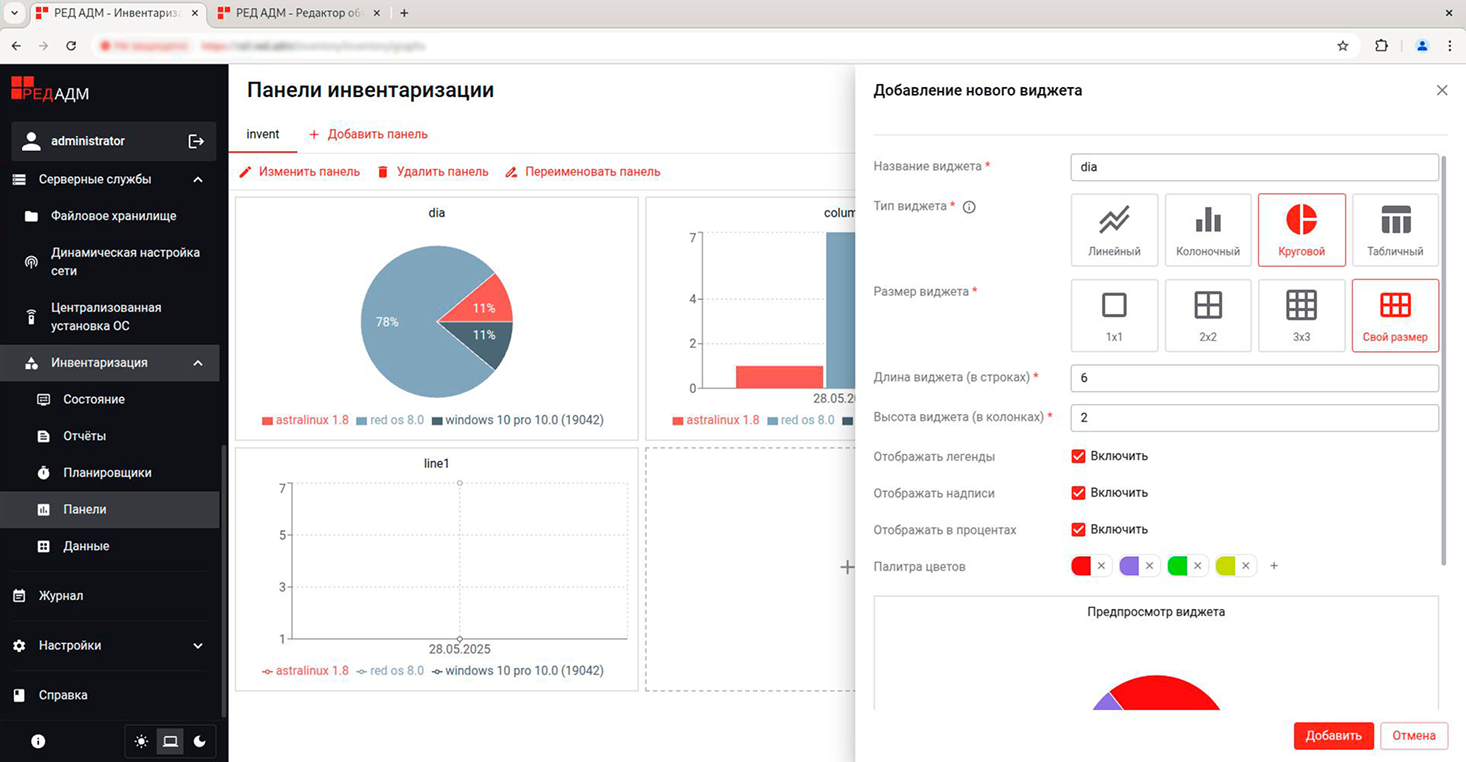Choose the 1x1 widget size

coord(1114,316)
